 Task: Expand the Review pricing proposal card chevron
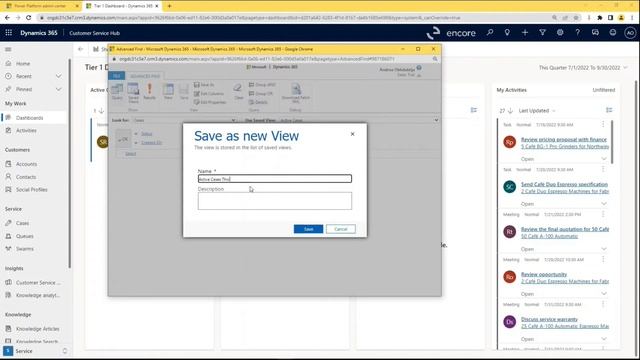(x=604, y=159)
